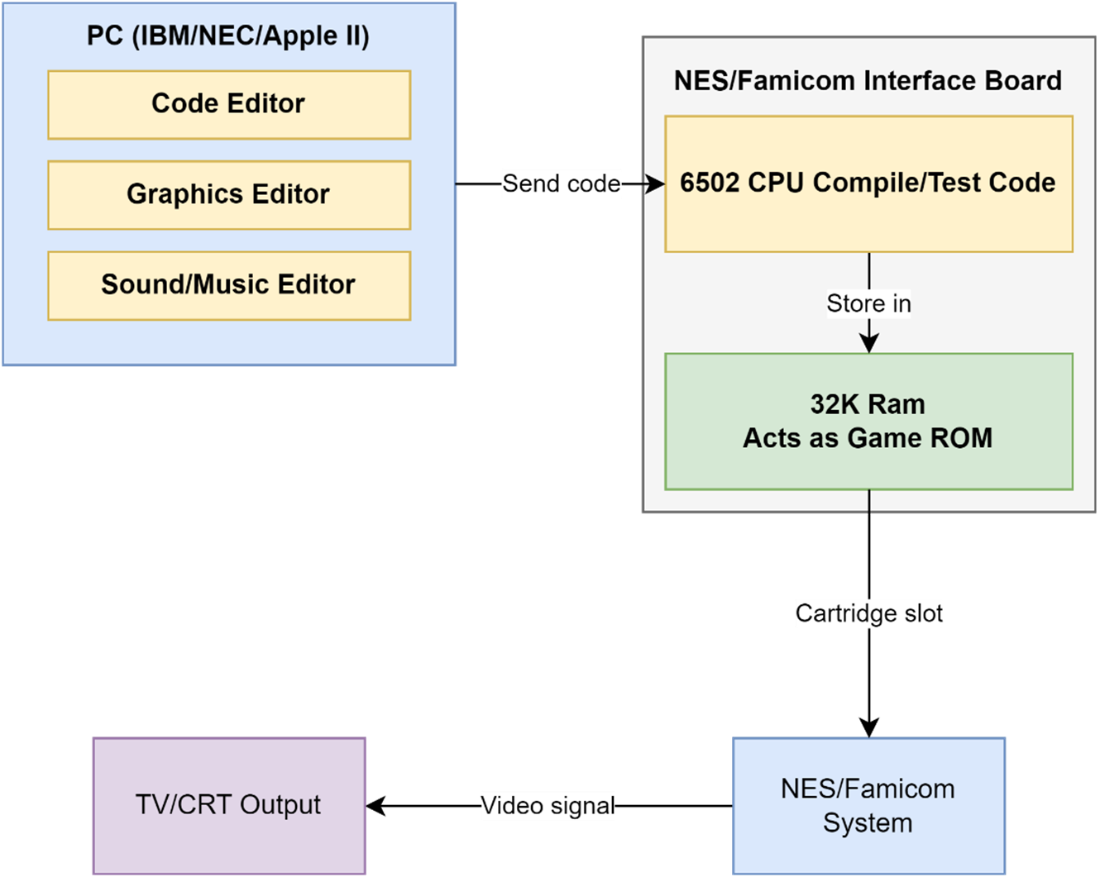Click the NES/Famicom Interface Board title
The width and height of the screenshot is (1100, 877).
tap(868, 80)
